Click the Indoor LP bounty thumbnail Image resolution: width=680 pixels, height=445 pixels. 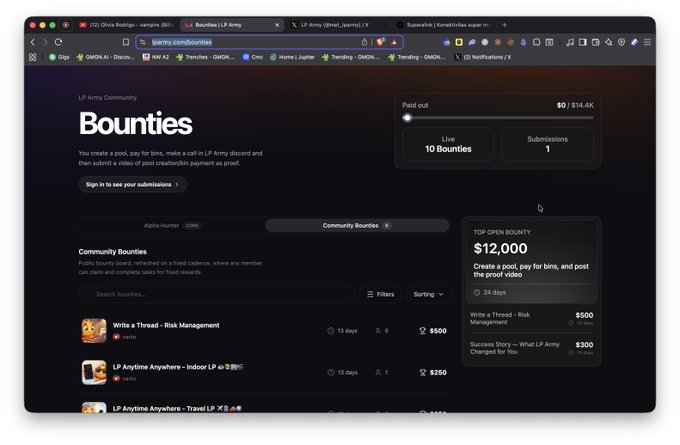point(94,373)
